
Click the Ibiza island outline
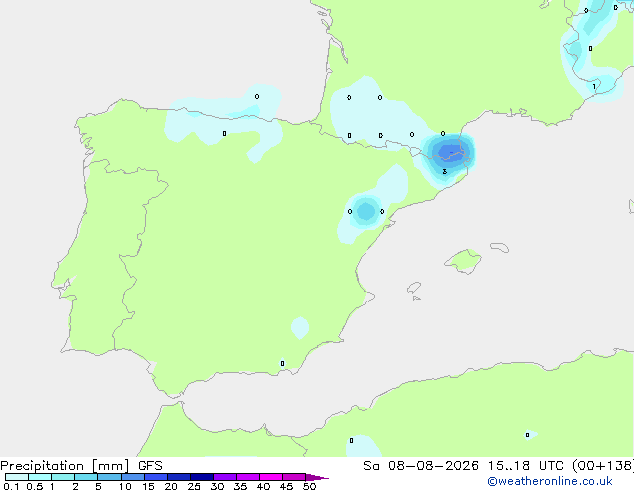pyautogui.click(x=414, y=288)
